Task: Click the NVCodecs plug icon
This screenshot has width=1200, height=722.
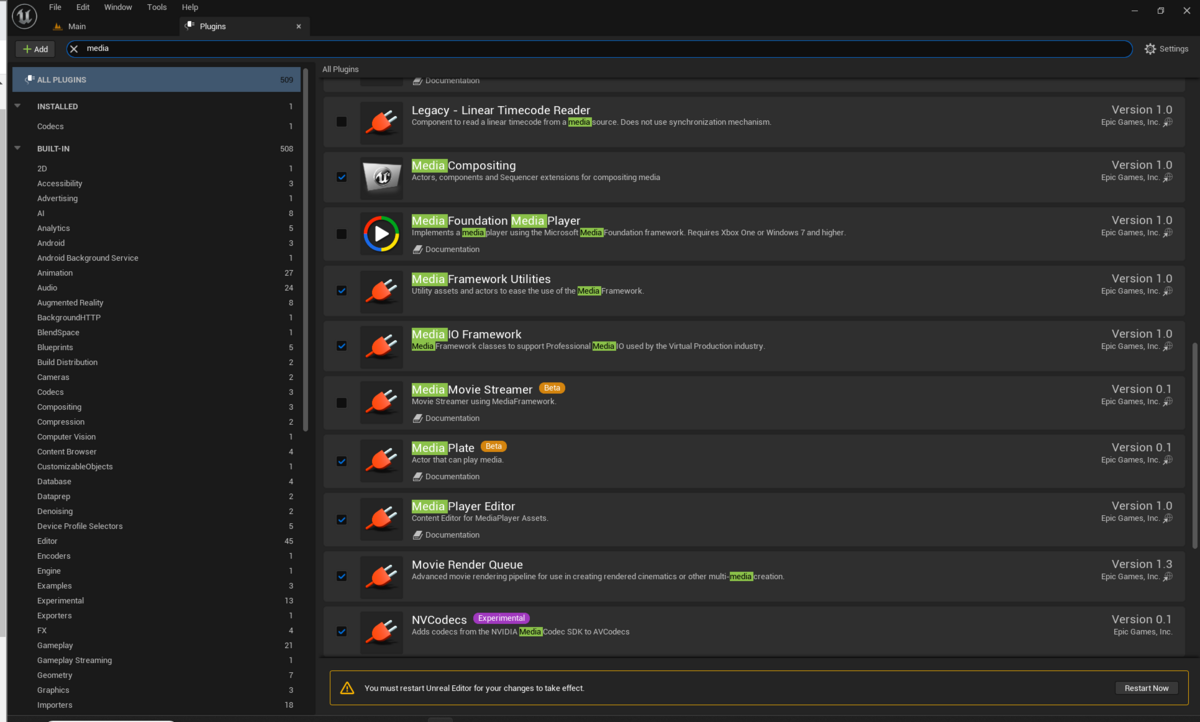Action: pos(381,631)
